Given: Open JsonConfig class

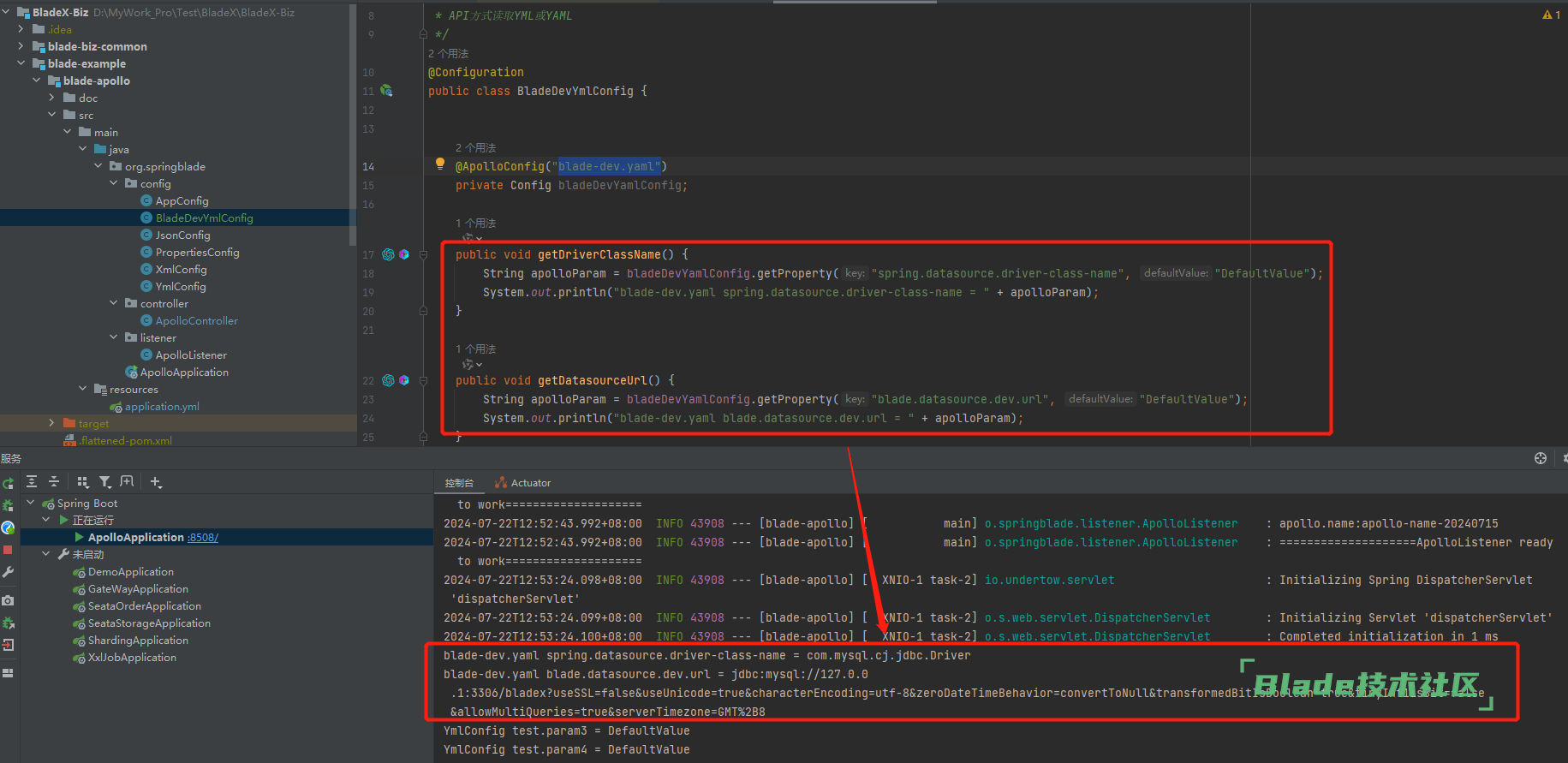Looking at the screenshot, I should (x=182, y=235).
